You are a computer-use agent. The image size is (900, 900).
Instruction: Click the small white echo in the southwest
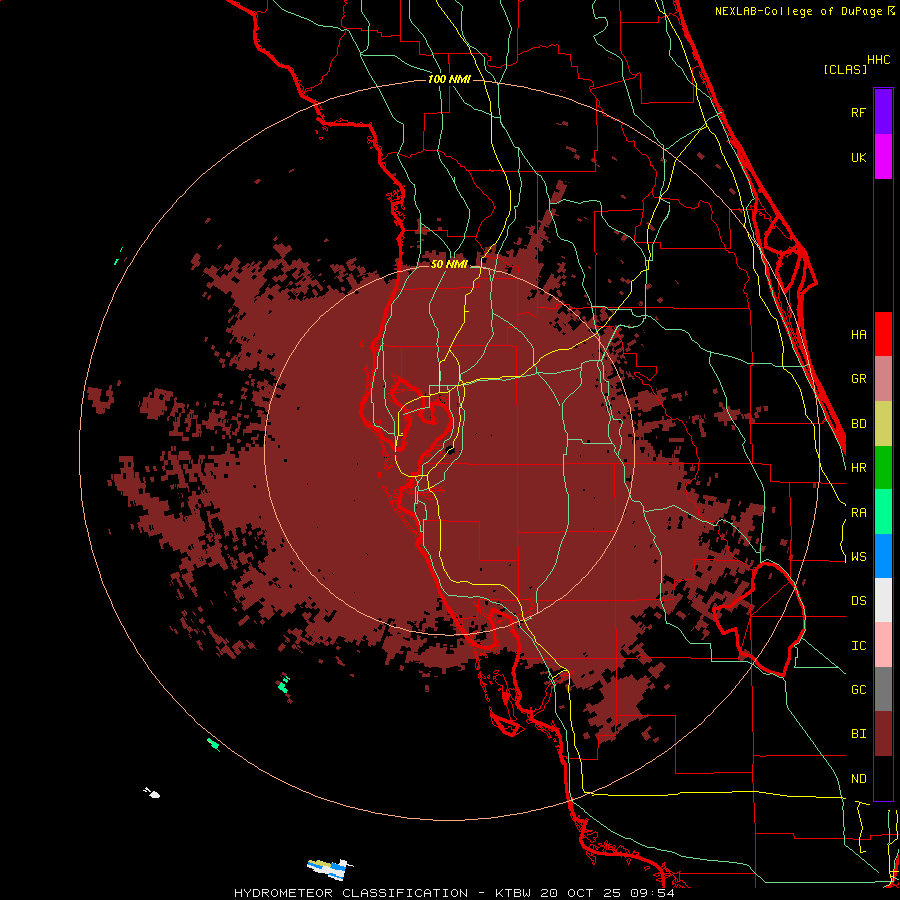tap(152, 793)
